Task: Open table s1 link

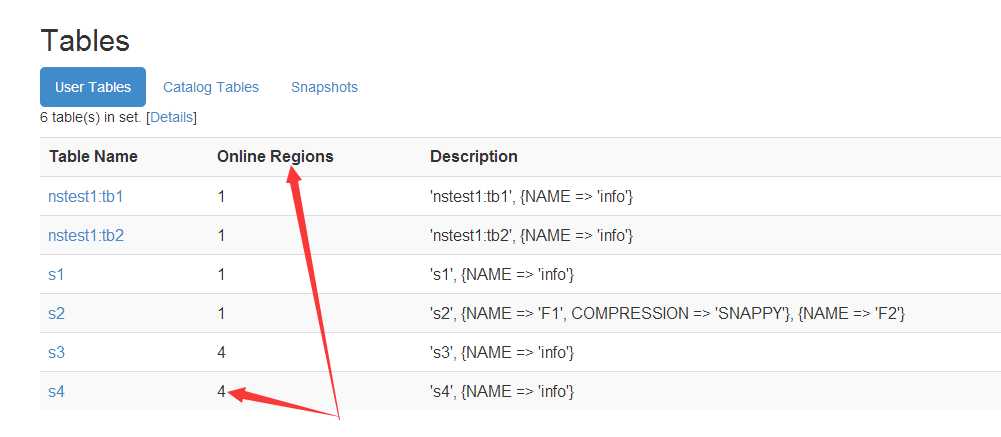Action: click(x=56, y=274)
